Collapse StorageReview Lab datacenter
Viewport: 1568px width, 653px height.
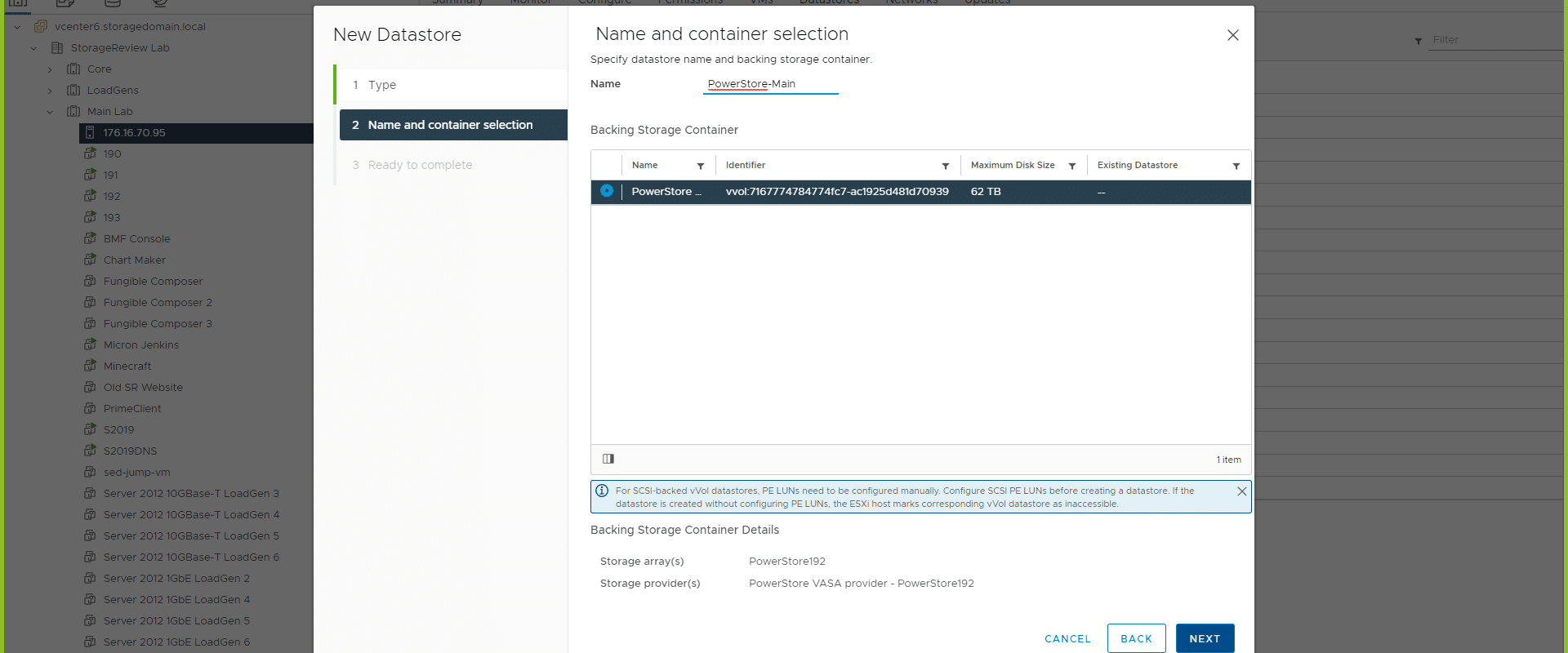pyautogui.click(x=33, y=48)
